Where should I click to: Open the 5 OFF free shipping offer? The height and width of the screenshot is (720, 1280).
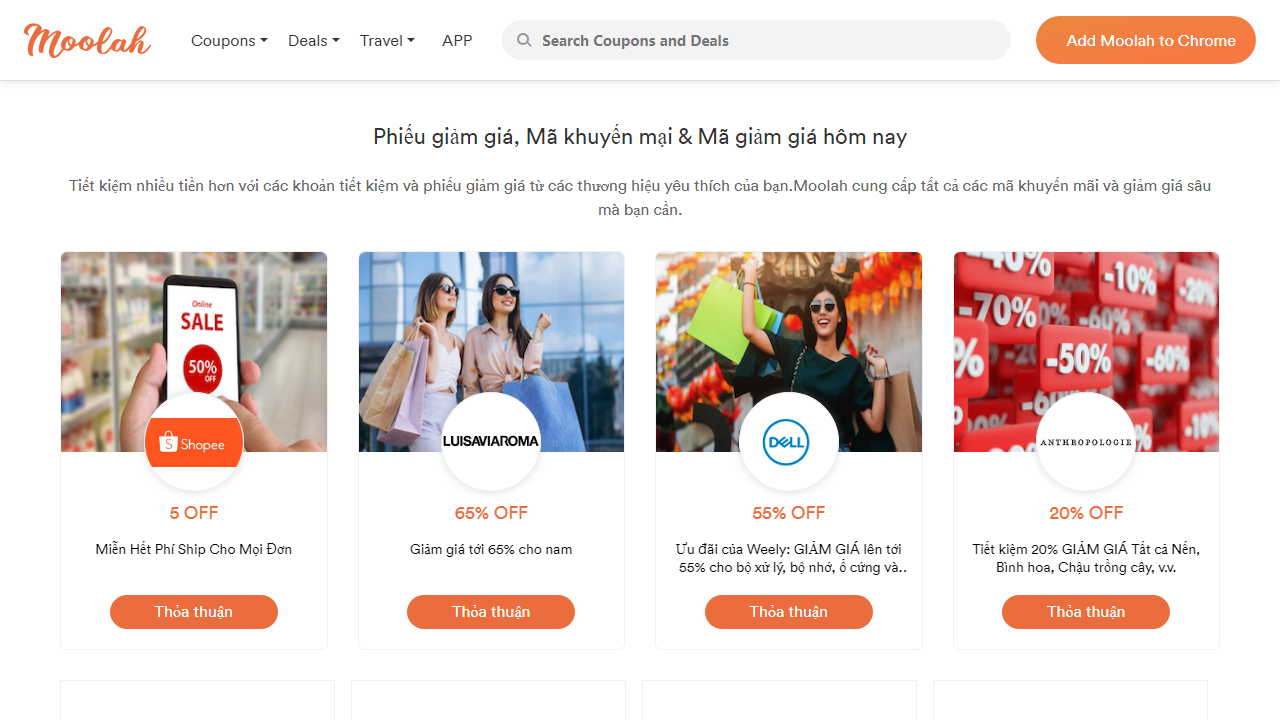193,512
